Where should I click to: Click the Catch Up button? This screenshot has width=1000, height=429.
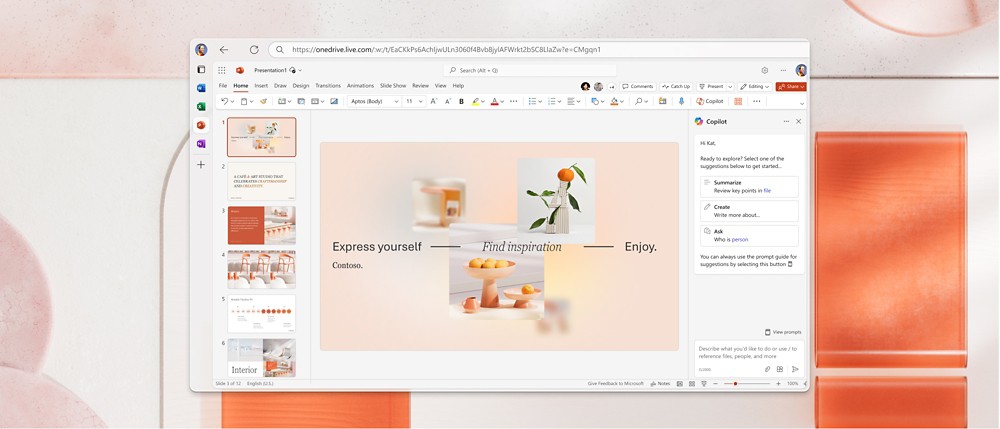(676, 86)
